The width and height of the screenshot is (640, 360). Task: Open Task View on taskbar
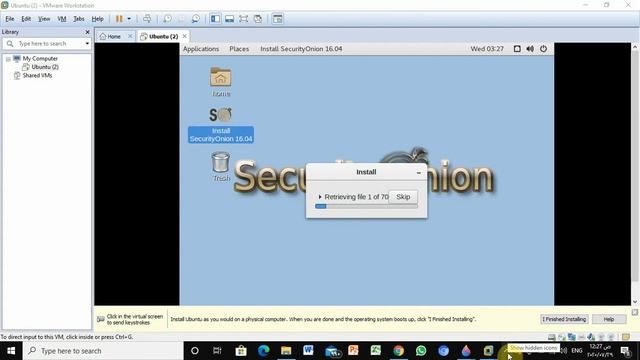pos(217,351)
